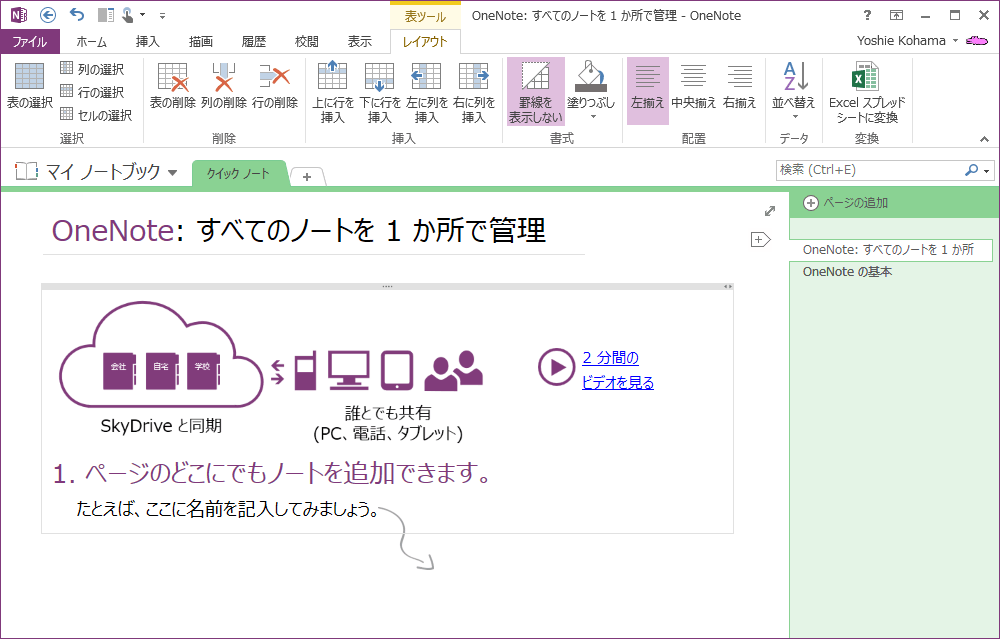This screenshot has height=639, width=1000.
Task: Click the 塗りつぶし paint bucket icon
Action: coord(591,77)
